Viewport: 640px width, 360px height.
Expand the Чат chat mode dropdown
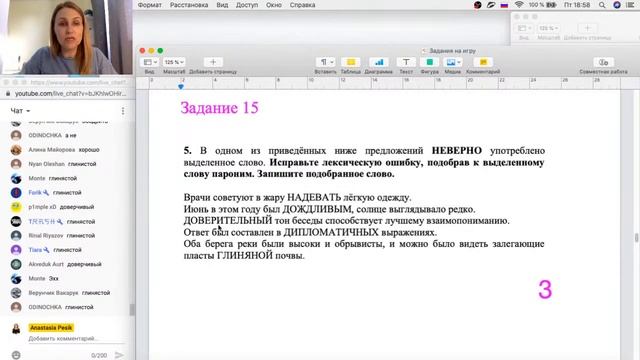[x=20, y=111]
